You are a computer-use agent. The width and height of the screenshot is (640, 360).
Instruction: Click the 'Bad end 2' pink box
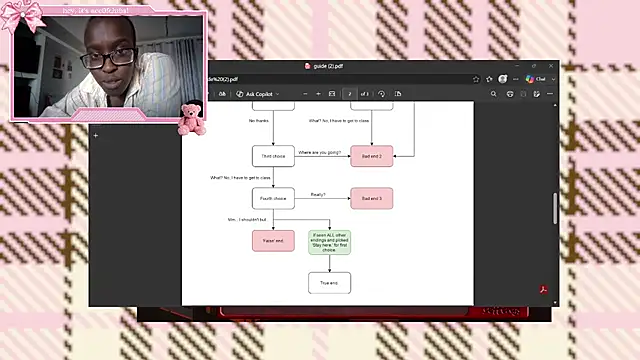(x=372, y=156)
